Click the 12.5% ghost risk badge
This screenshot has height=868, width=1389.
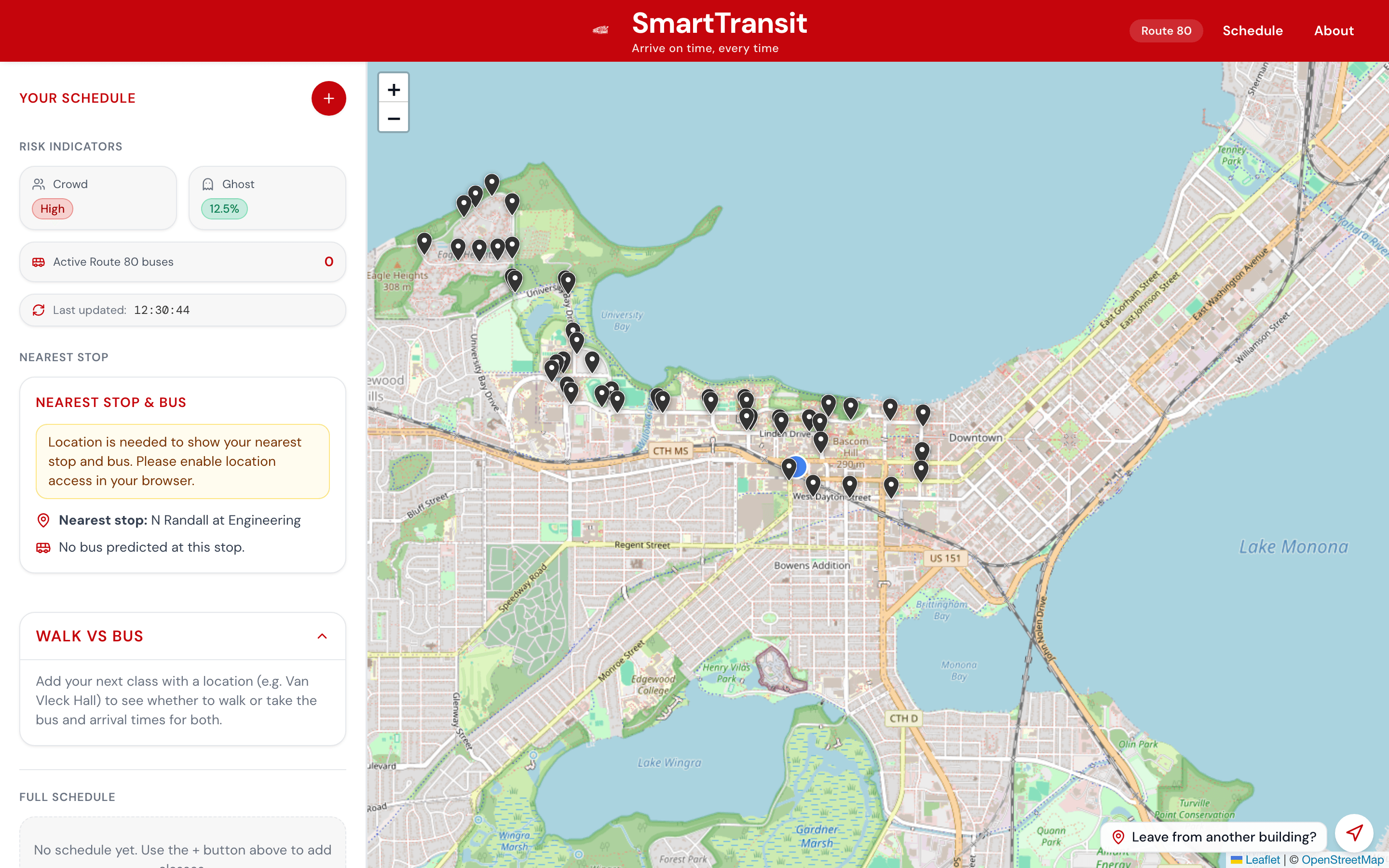(224, 209)
